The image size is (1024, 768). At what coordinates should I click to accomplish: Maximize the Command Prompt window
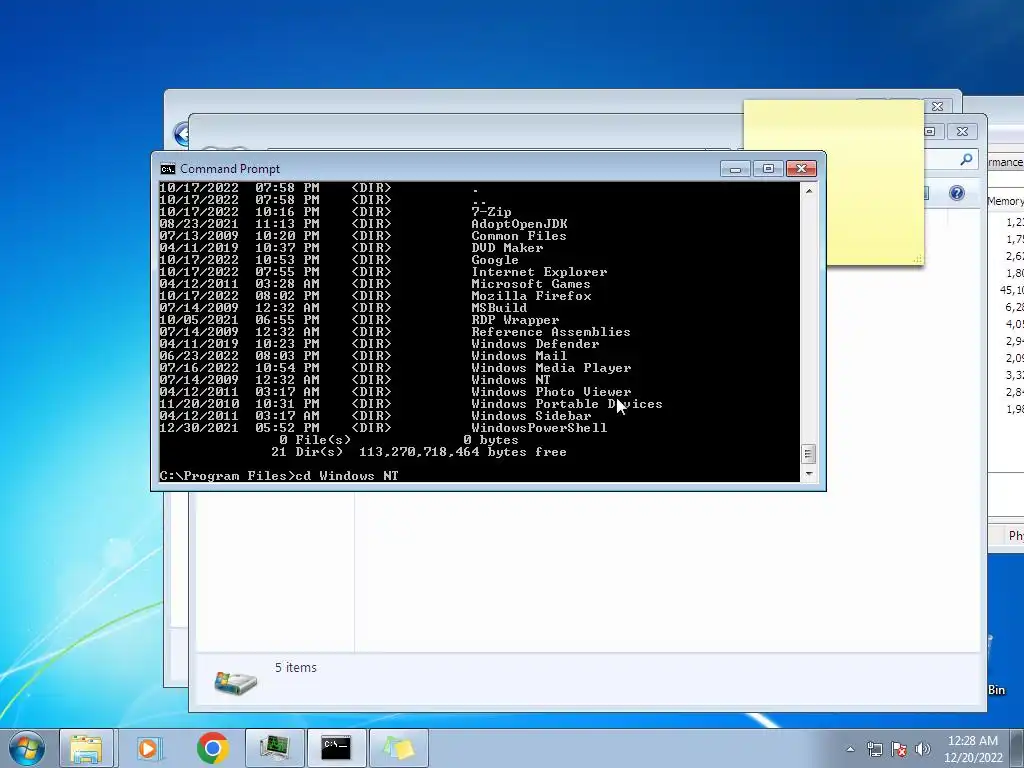768,169
